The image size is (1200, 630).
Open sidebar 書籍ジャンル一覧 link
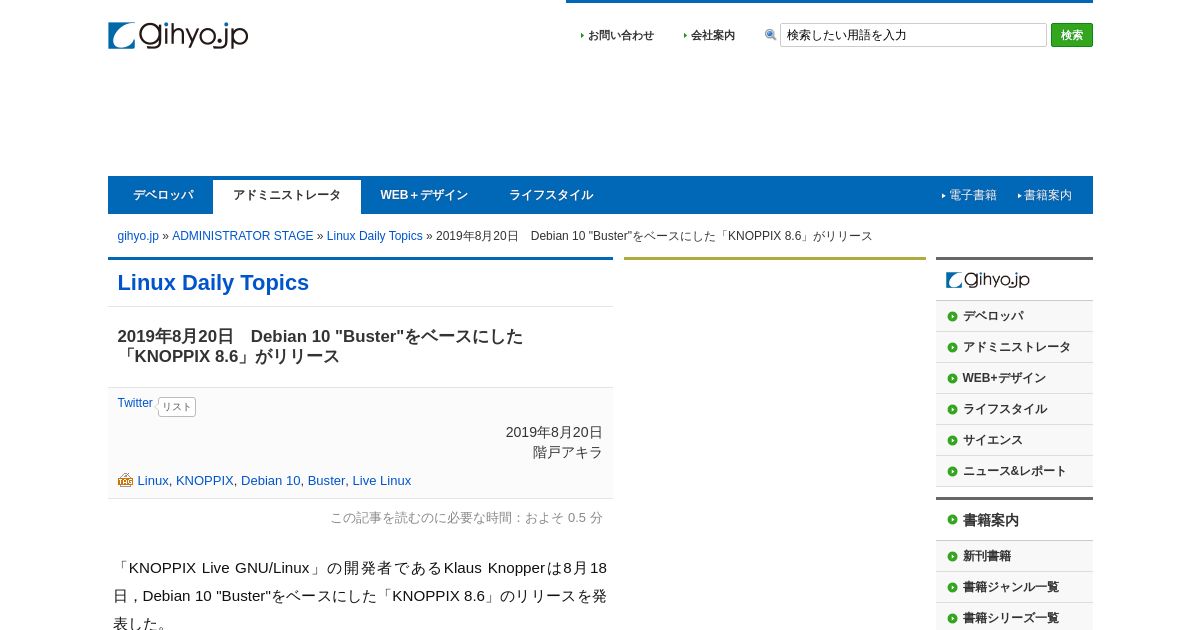pos(1011,587)
